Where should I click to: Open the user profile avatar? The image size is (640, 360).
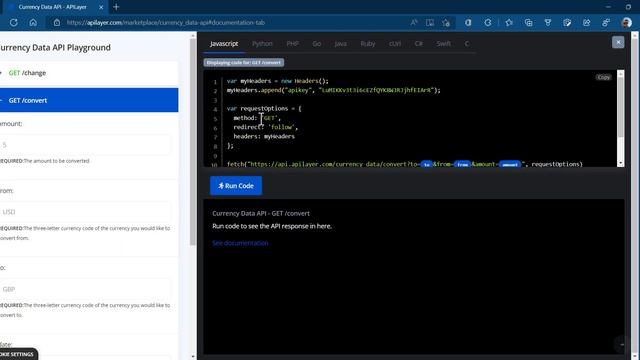pyautogui.click(x=627, y=22)
